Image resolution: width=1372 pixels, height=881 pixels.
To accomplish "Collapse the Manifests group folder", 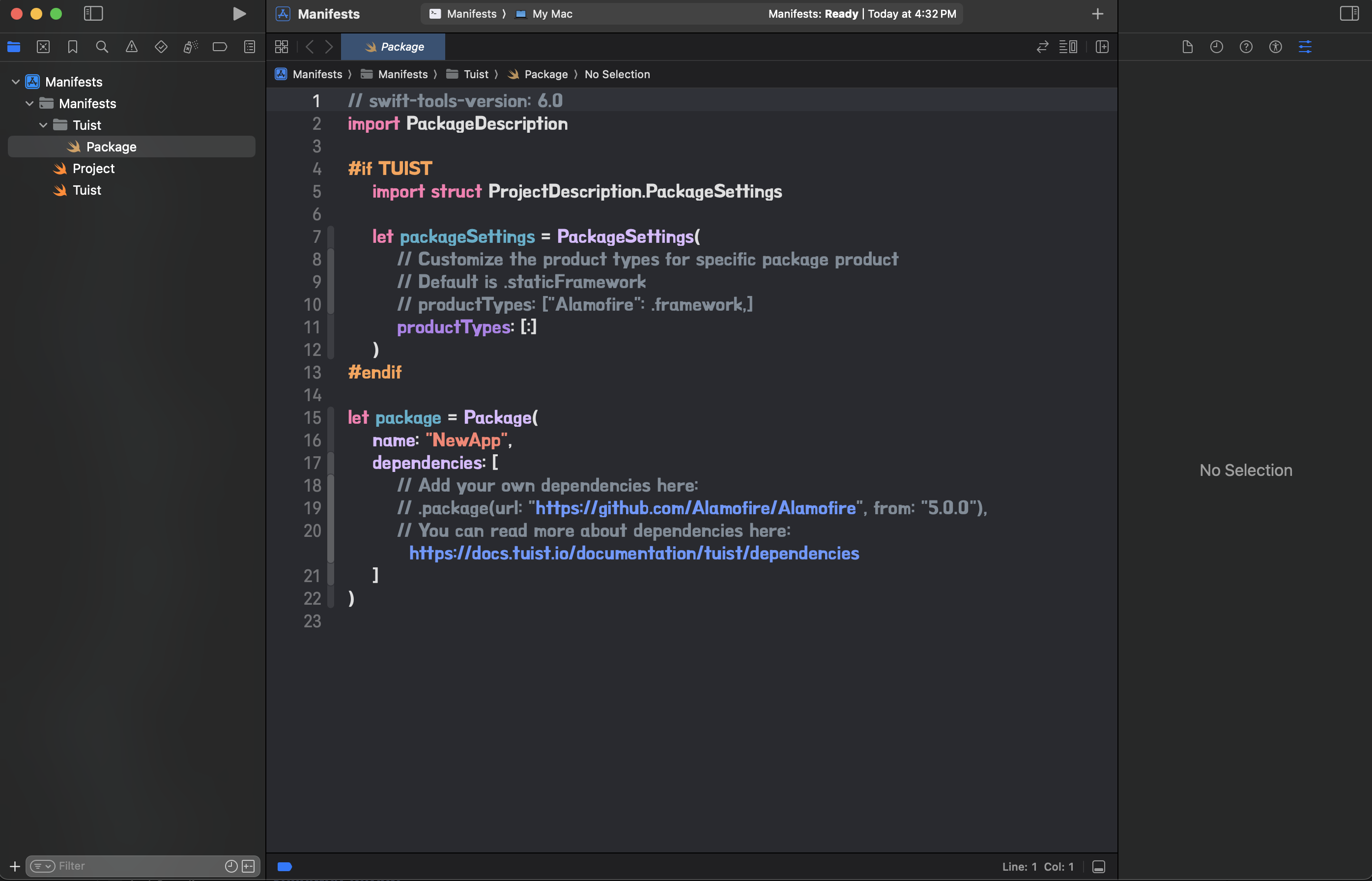I will point(29,104).
